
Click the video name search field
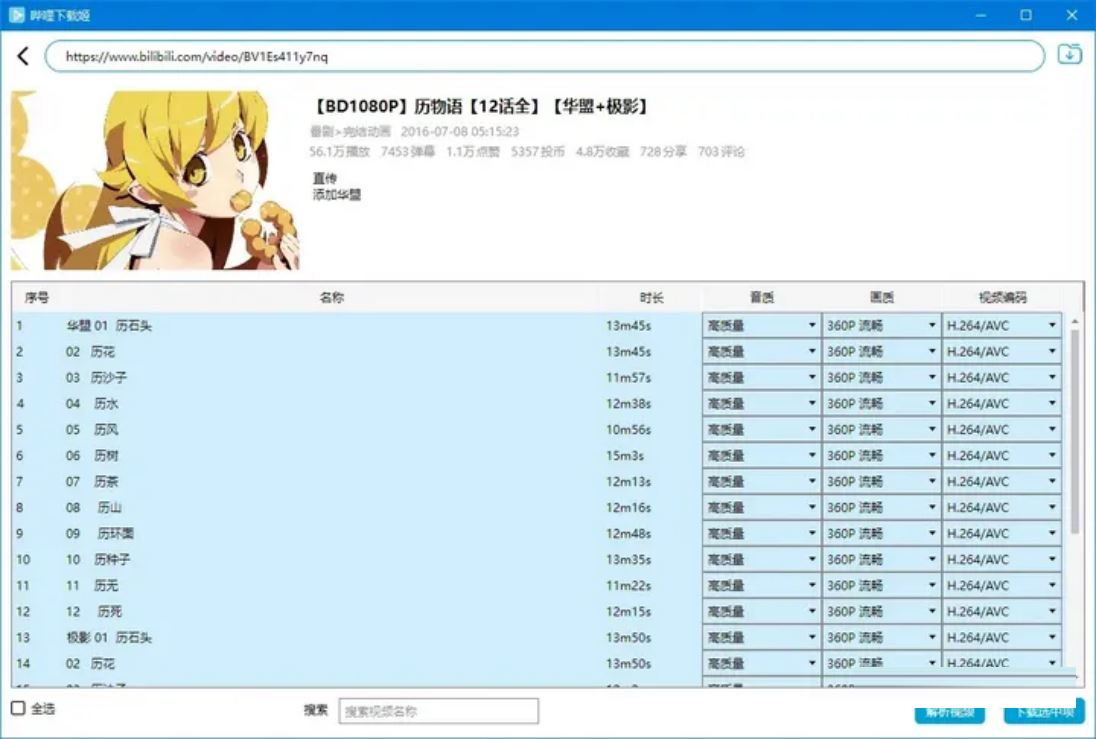(438, 711)
